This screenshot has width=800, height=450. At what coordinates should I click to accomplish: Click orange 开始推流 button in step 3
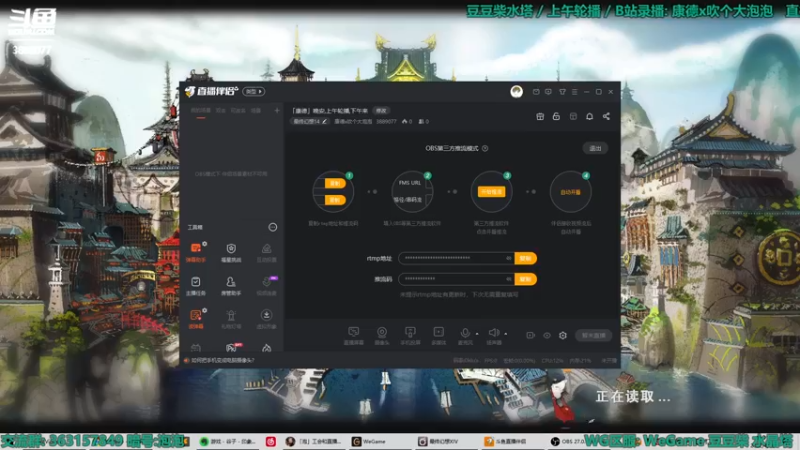(x=491, y=192)
